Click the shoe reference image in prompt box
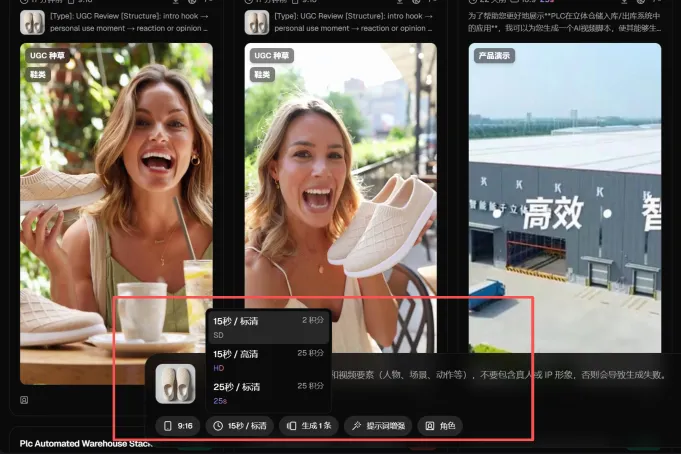The image size is (681, 454). pyautogui.click(x=175, y=384)
